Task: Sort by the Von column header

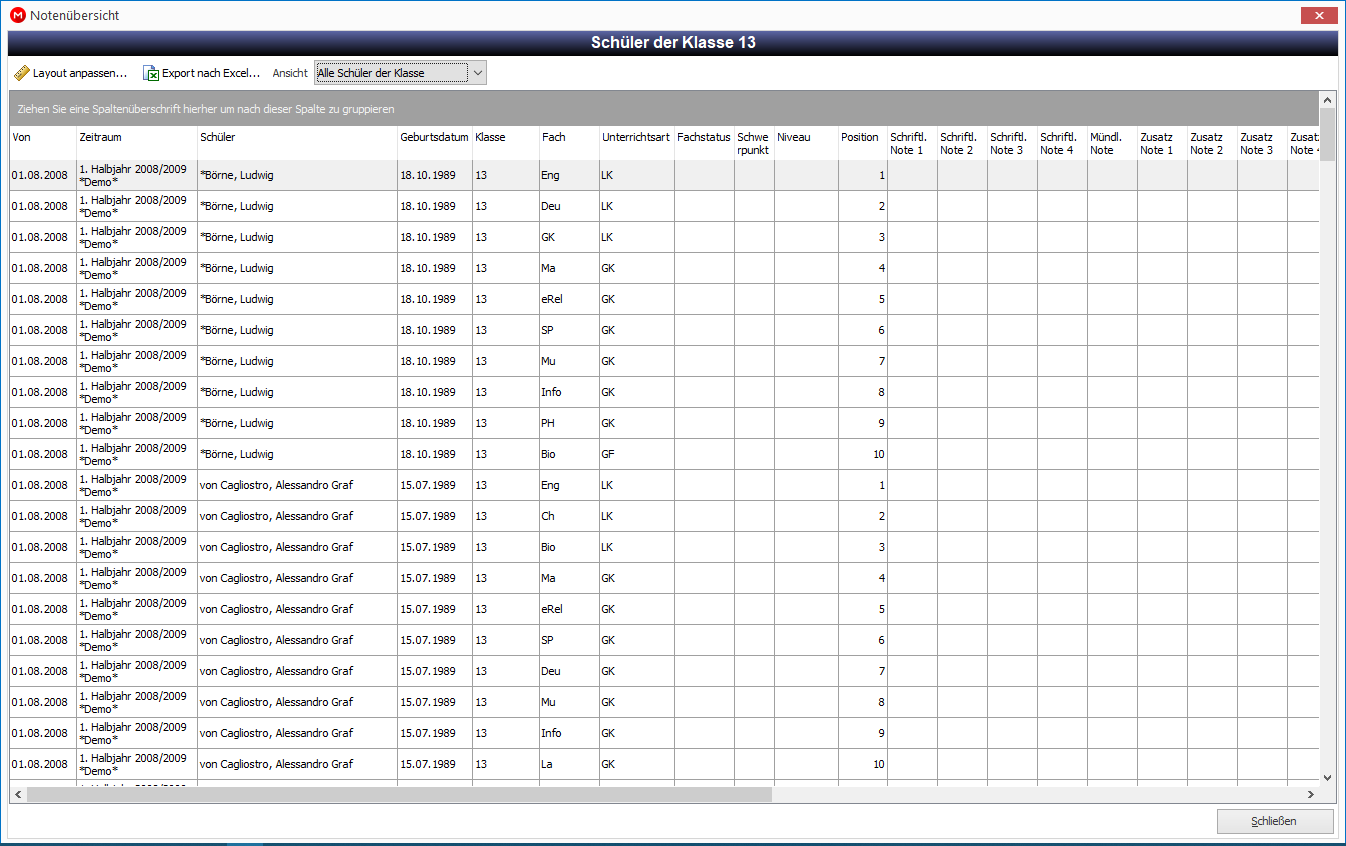Action: click(x=43, y=143)
